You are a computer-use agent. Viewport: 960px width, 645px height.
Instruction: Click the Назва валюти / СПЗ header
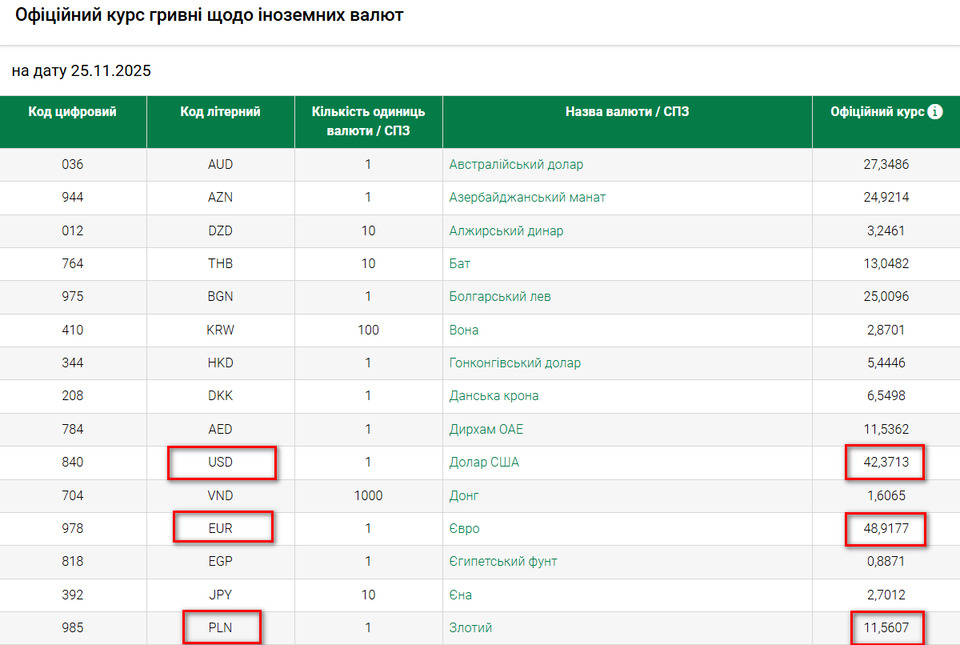coord(627,112)
